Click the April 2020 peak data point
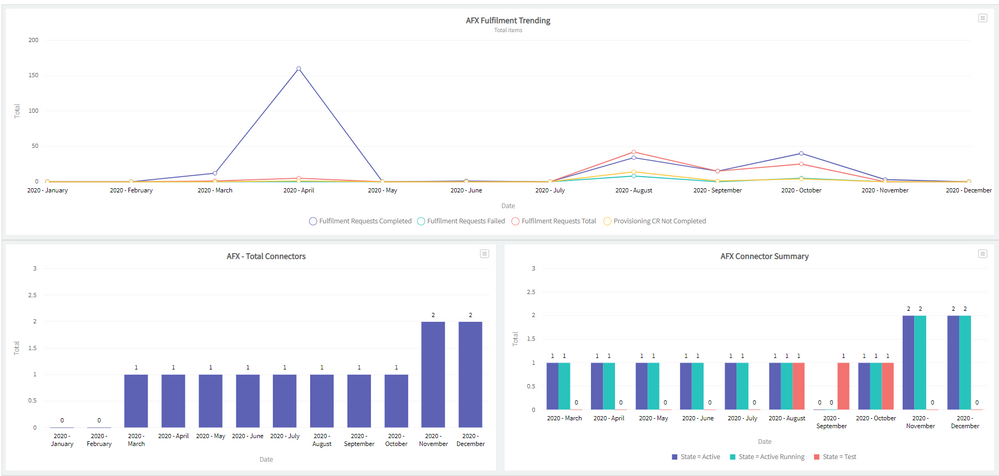Viewport: 999px width, 476px height. click(x=298, y=69)
